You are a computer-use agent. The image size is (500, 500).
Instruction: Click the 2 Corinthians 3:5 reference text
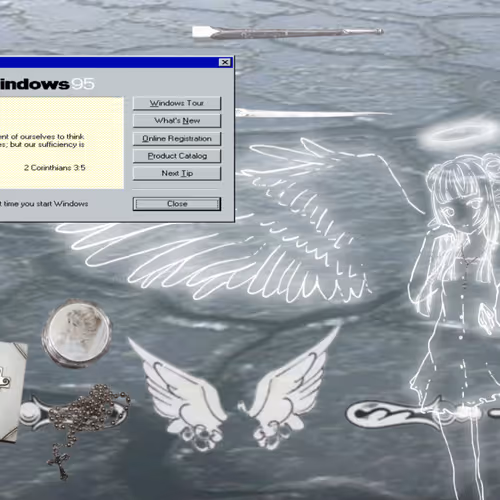click(55, 168)
